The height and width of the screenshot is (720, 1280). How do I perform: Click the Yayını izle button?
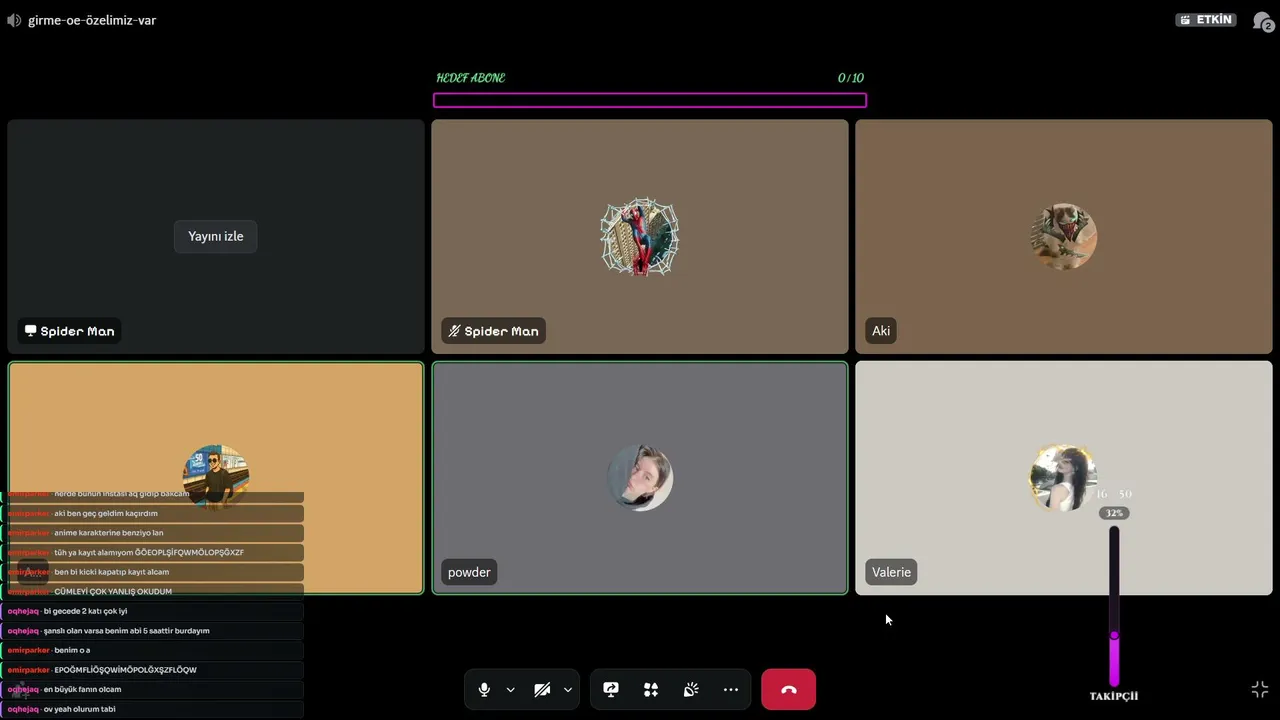pos(216,237)
